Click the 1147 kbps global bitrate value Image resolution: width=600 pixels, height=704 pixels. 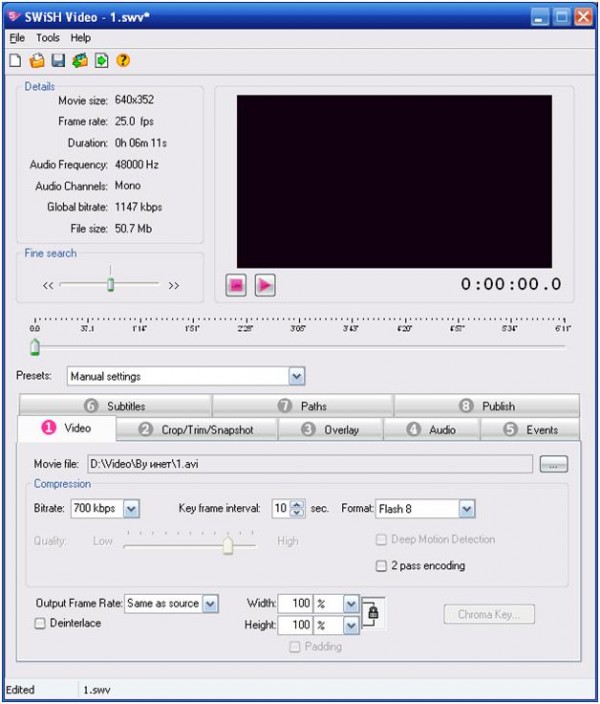pyautogui.click(x=138, y=207)
